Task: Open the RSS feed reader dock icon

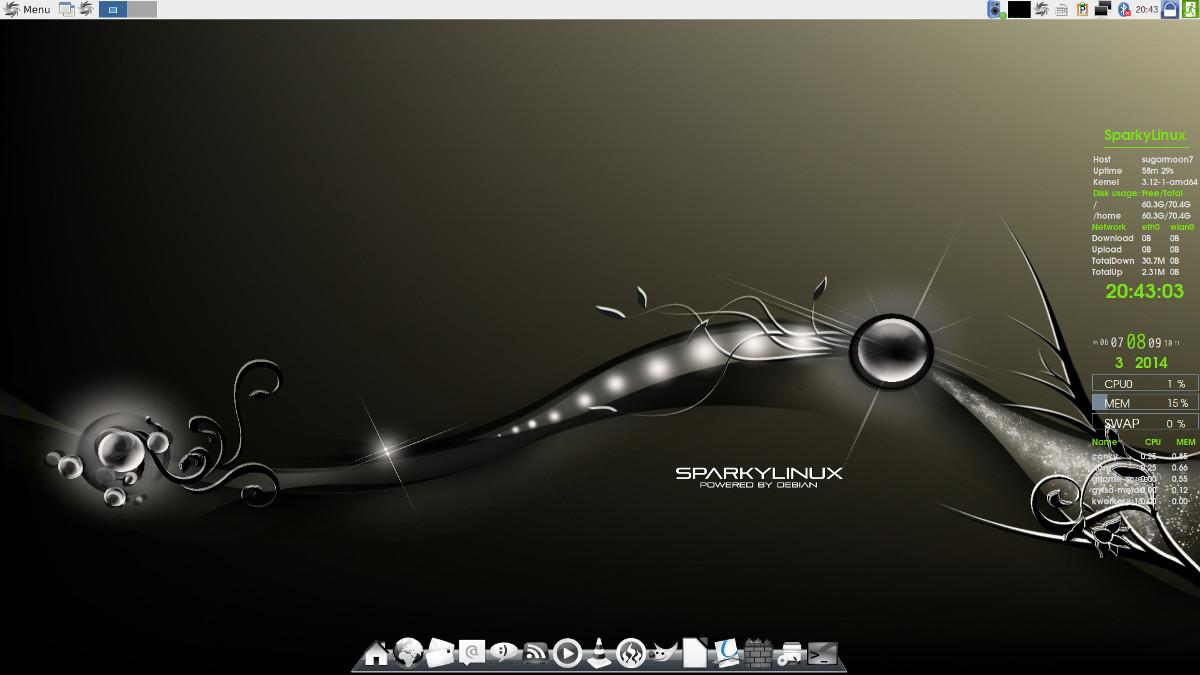Action: [535, 654]
